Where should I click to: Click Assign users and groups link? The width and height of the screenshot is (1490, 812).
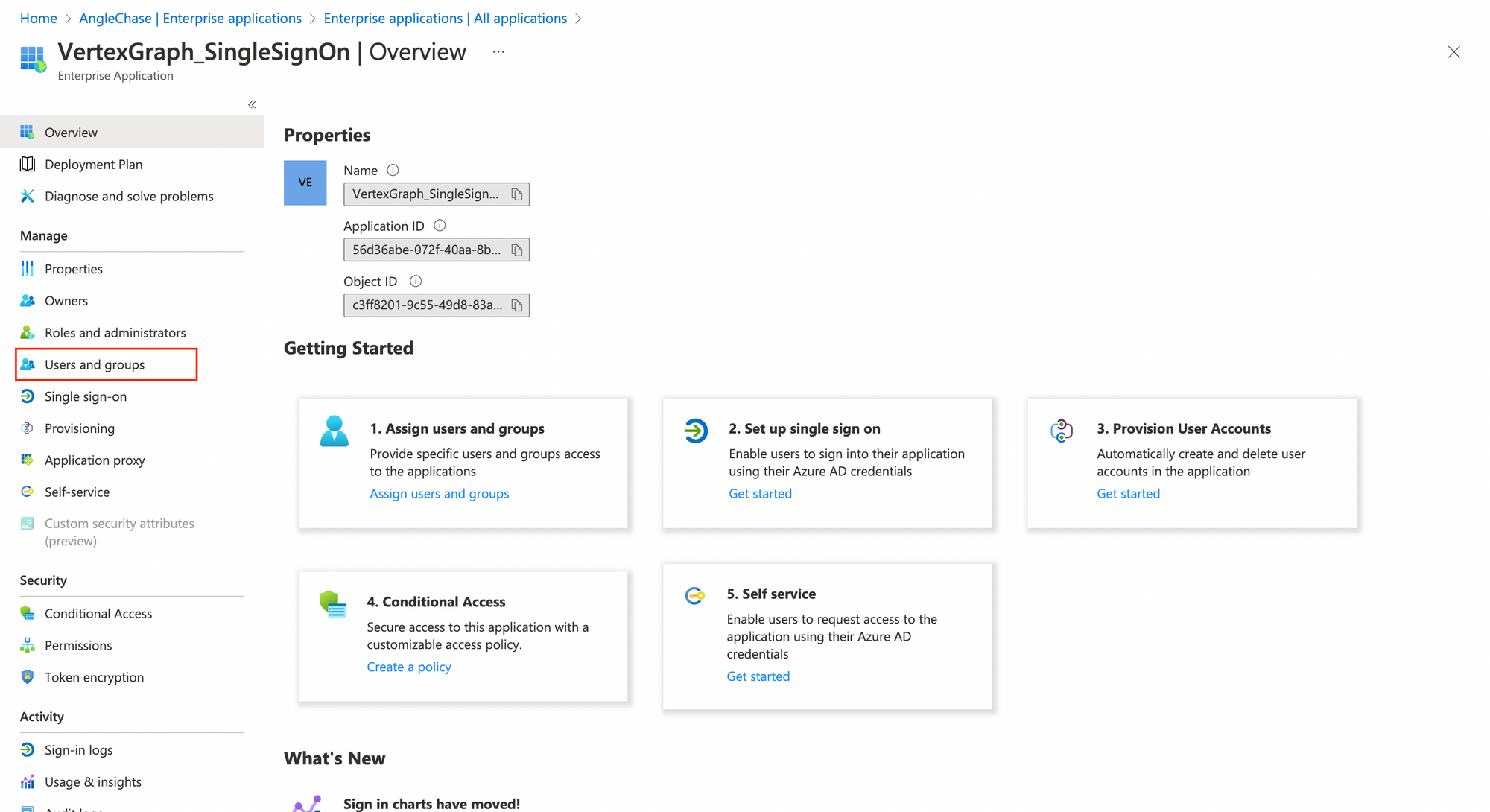[440, 493]
